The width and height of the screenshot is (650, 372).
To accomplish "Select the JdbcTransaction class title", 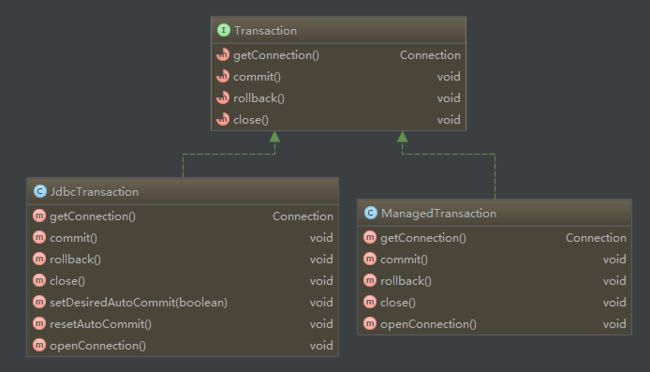I will pos(95,192).
